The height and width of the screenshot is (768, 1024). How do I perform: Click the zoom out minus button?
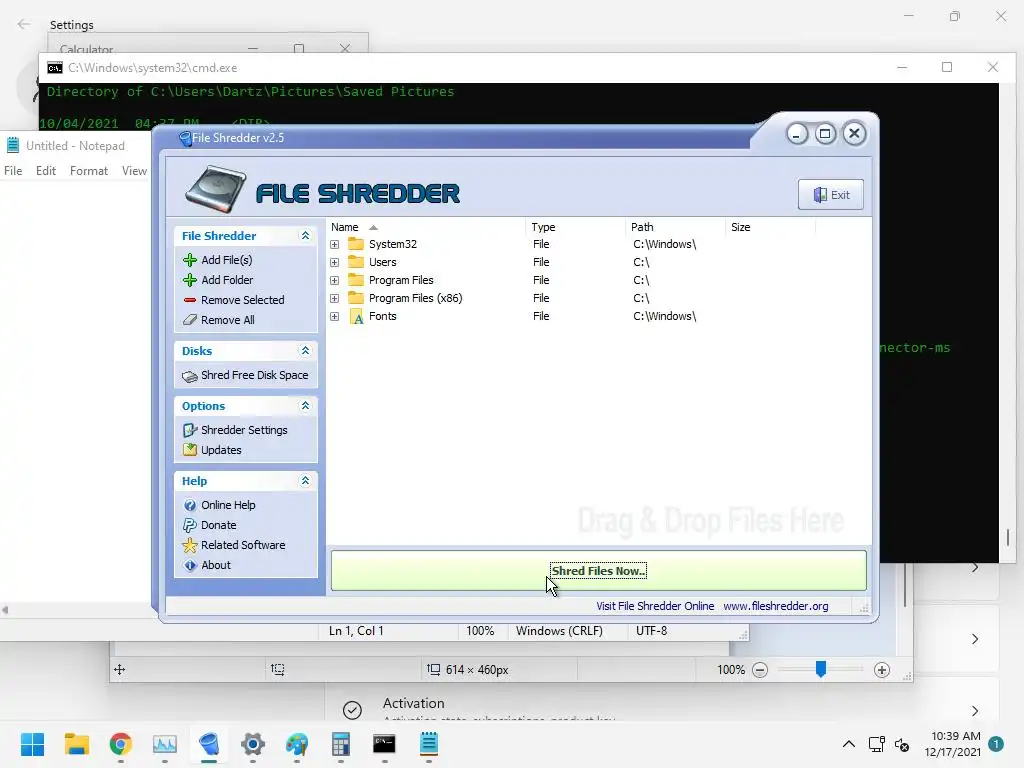pos(760,670)
